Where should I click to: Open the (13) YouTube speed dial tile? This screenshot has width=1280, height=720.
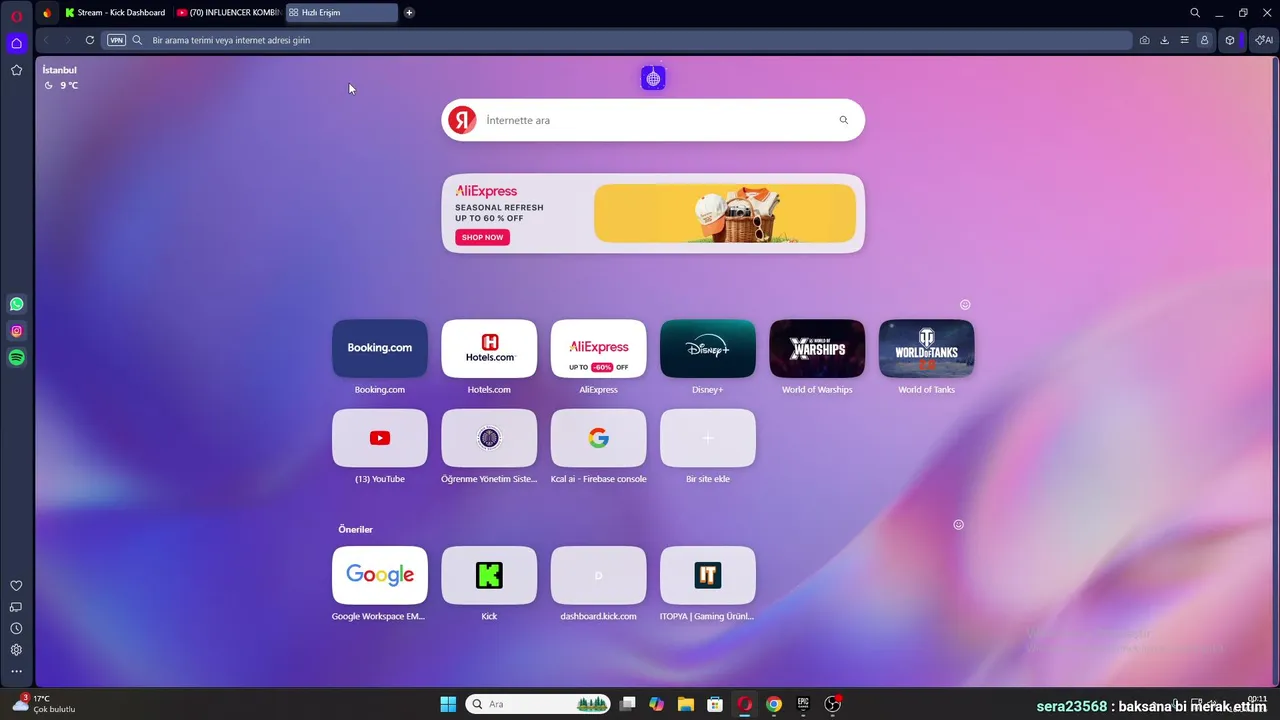coord(380,438)
